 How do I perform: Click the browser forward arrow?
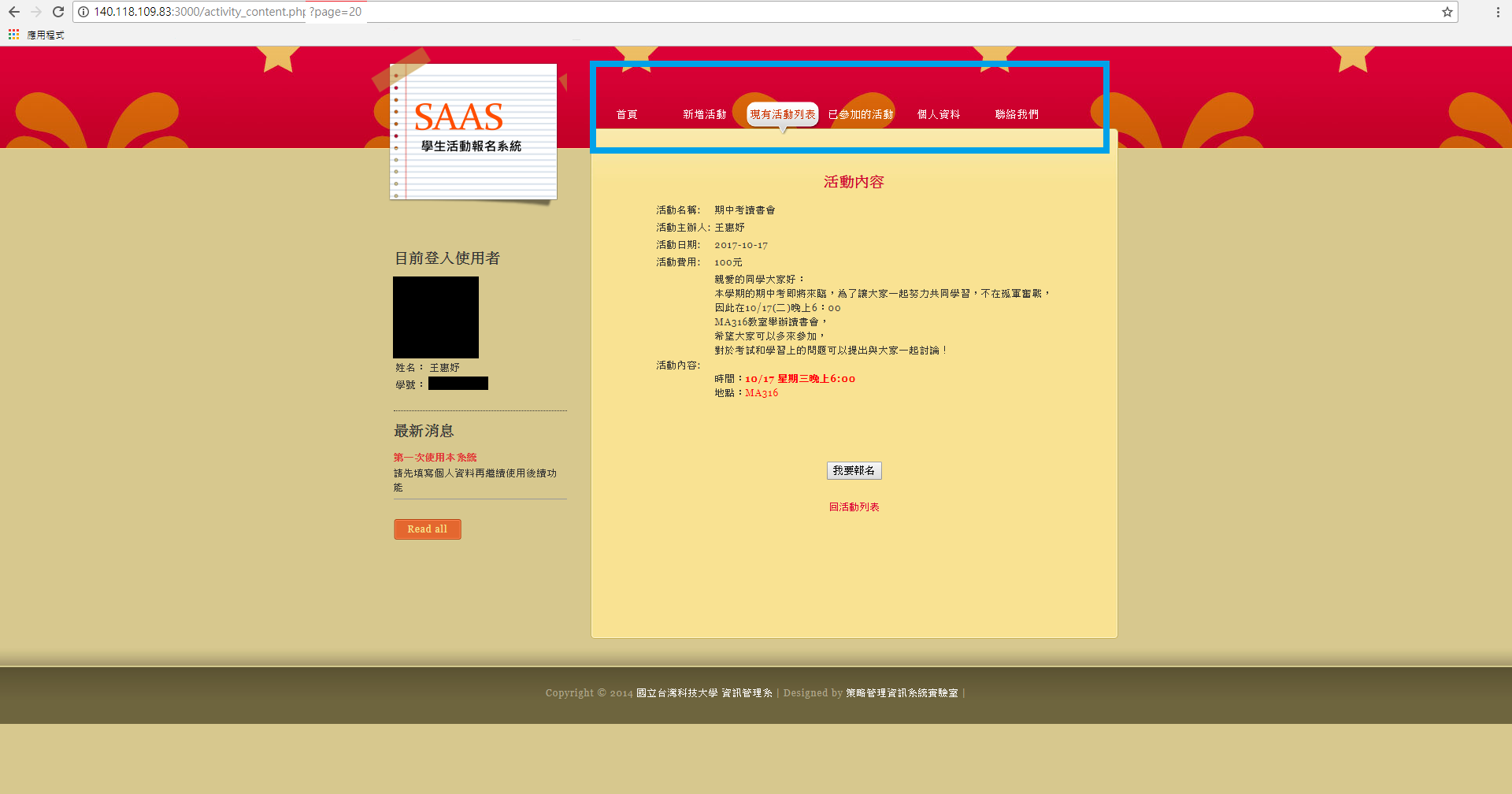click(x=36, y=12)
